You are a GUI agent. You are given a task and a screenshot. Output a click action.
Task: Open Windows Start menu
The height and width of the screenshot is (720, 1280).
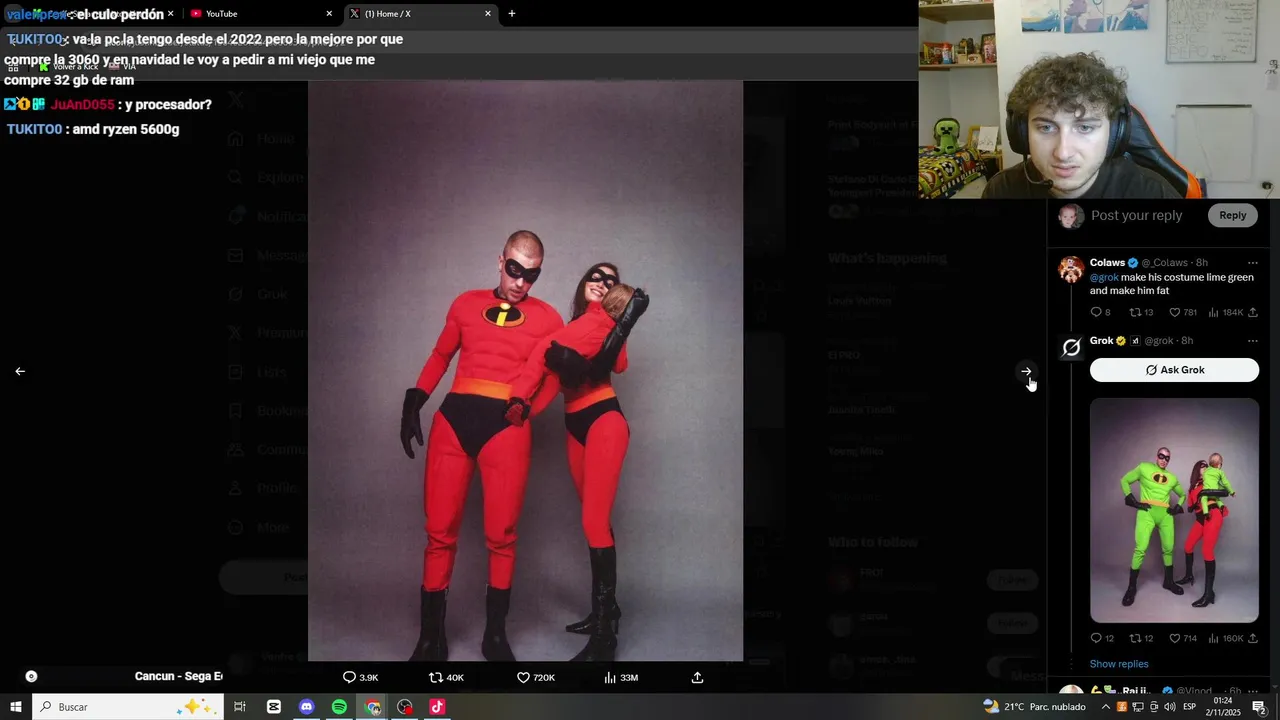pyautogui.click(x=16, y=707)
